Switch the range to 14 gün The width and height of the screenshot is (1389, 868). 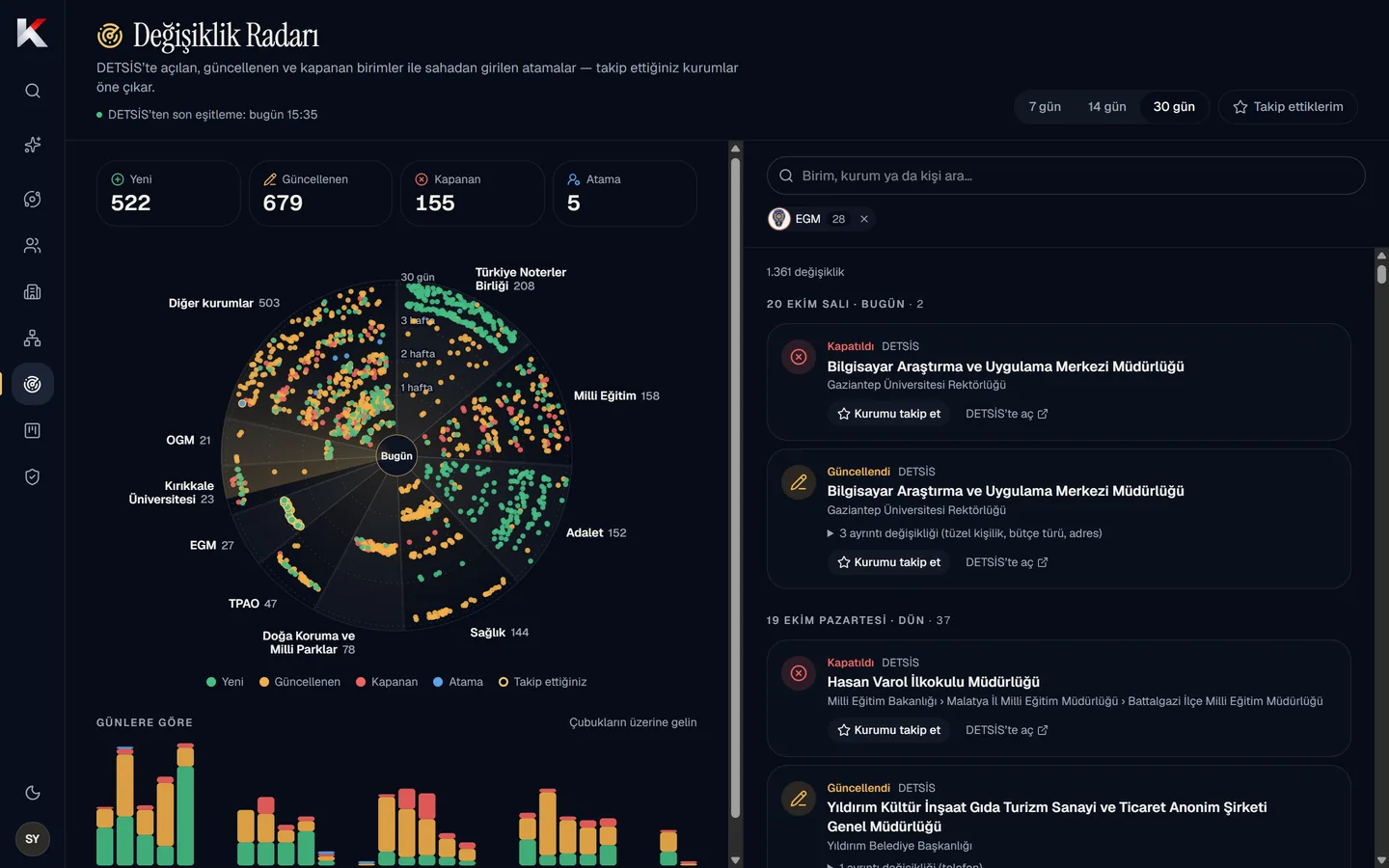pyautogui.click(x=1107, y=107)
